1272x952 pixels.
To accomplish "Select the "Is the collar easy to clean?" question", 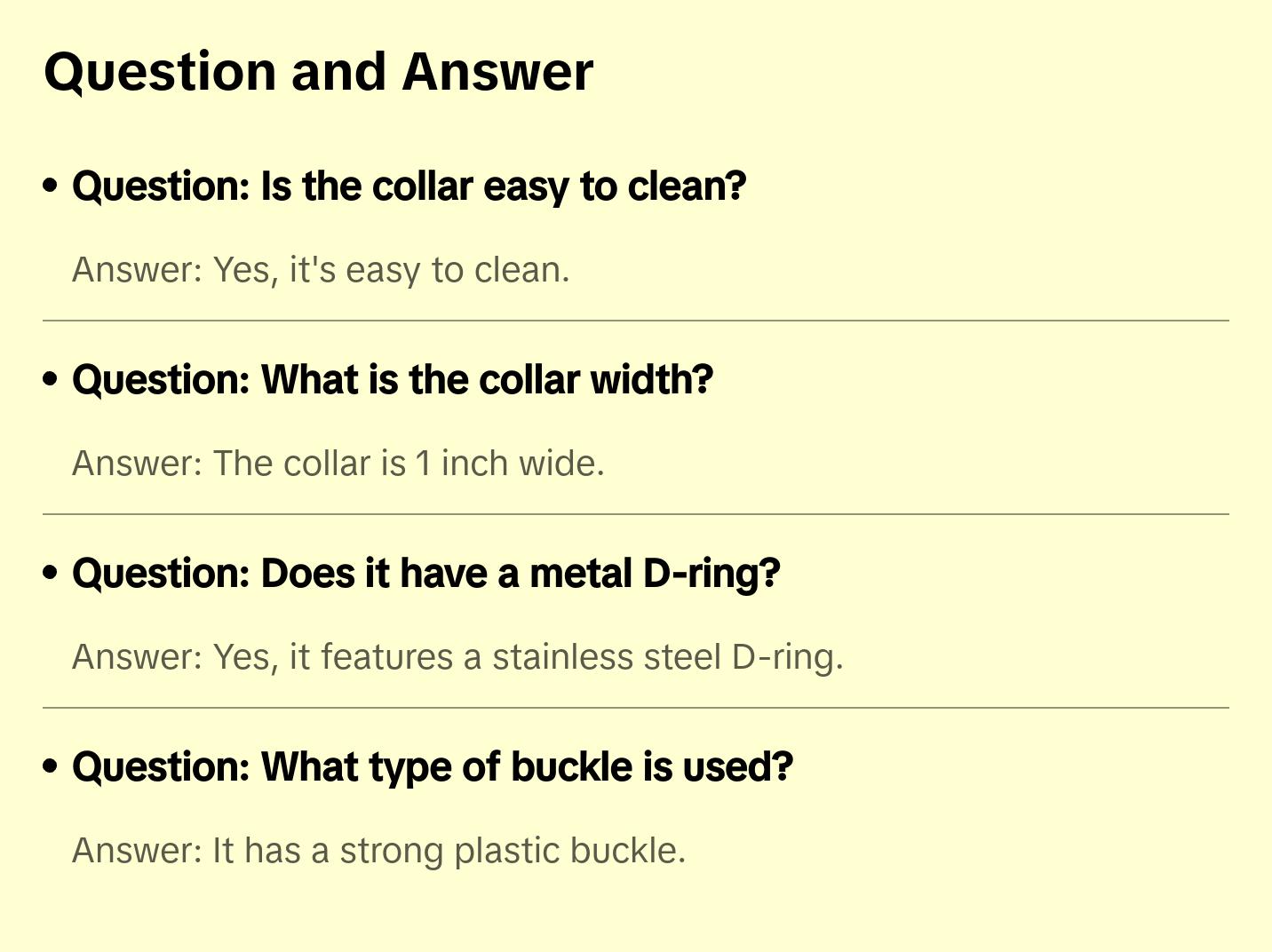I will tap(409, 186).
